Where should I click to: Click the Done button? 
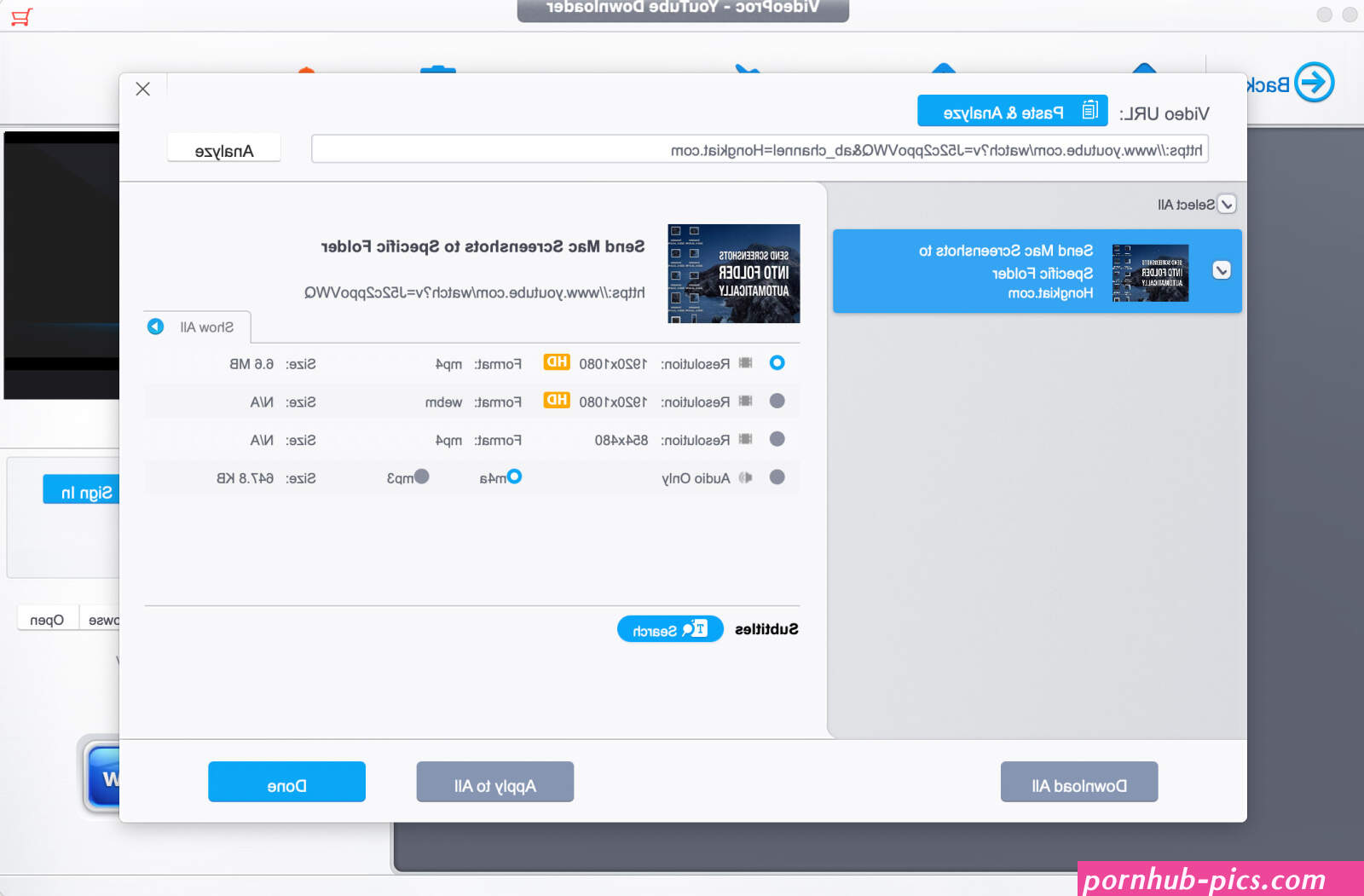tap(286, 782)
